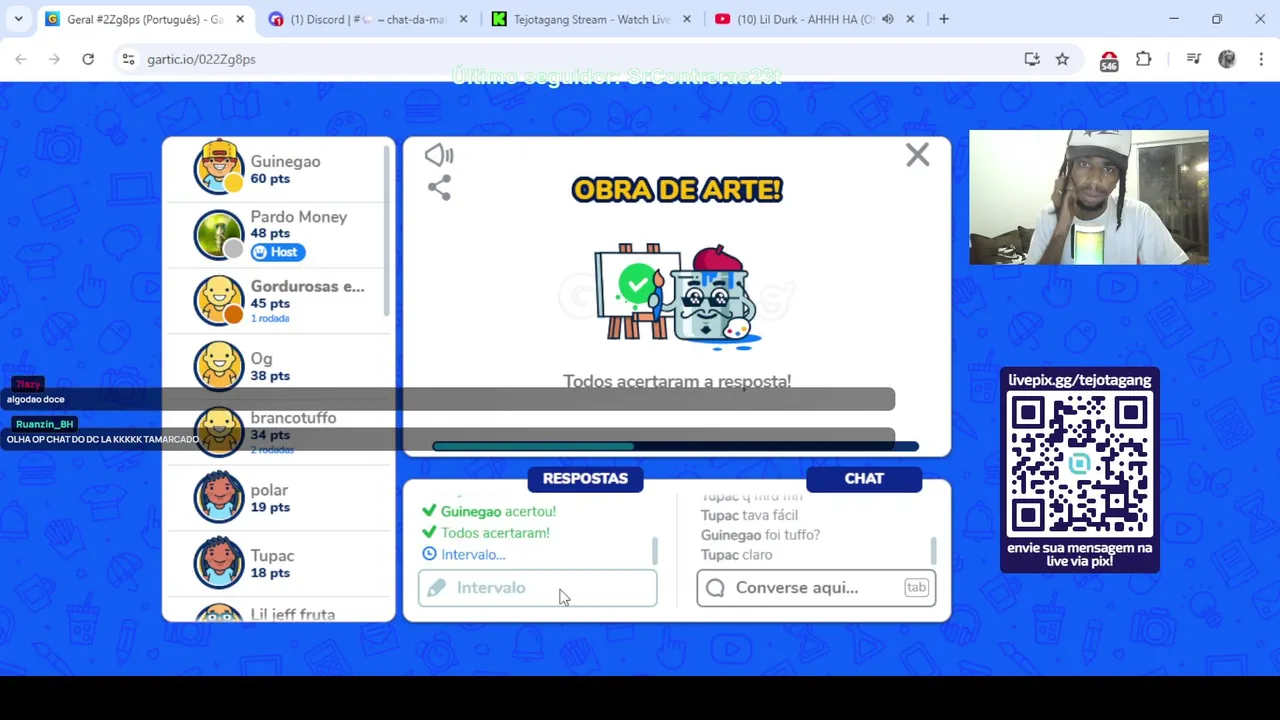The image size is (1280, 720).
Task: Click '60 pts' score under Guinegao
Action: pos(270,179)
